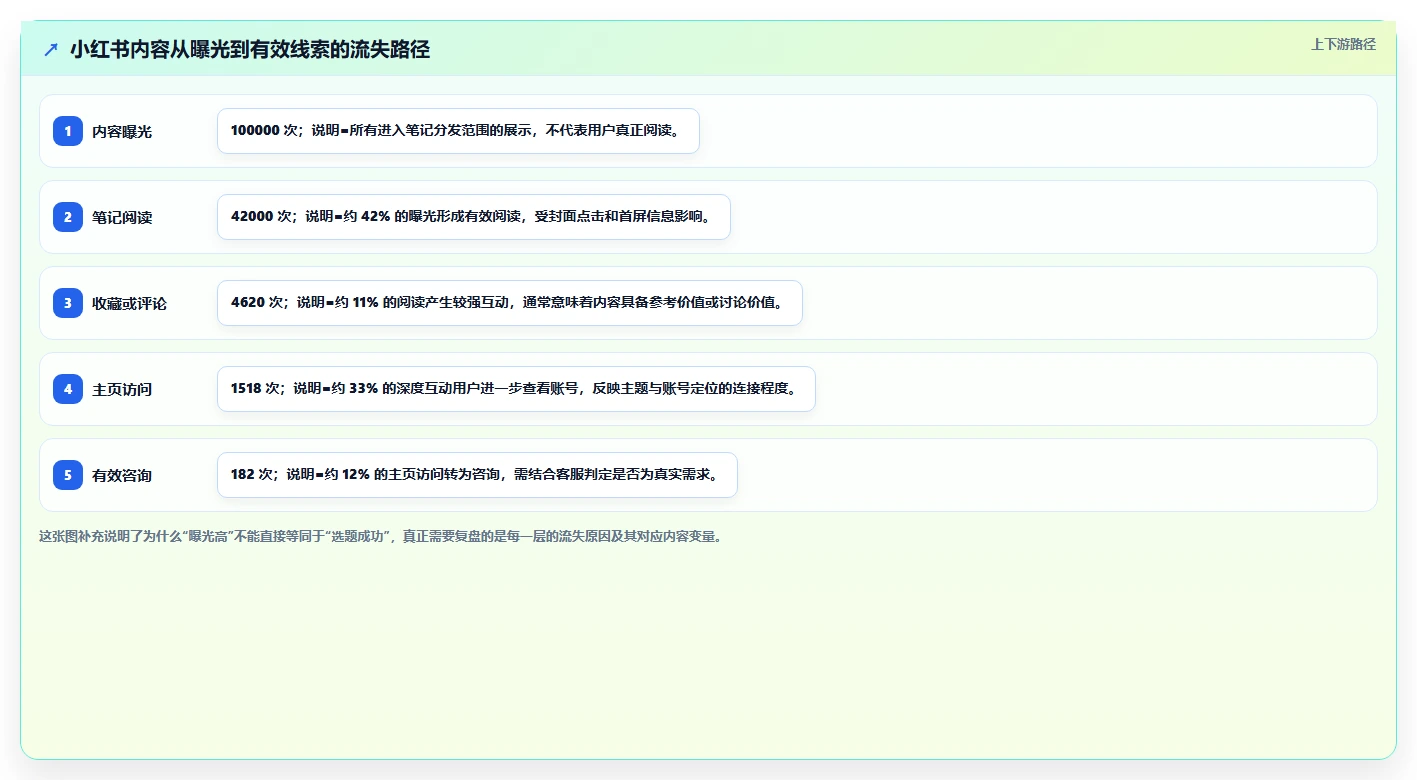The width and height of the screenshot is (1417, 780).
Task: Click the 4620 次 description box
Action: pyautogui.click(x=510, y=303)
